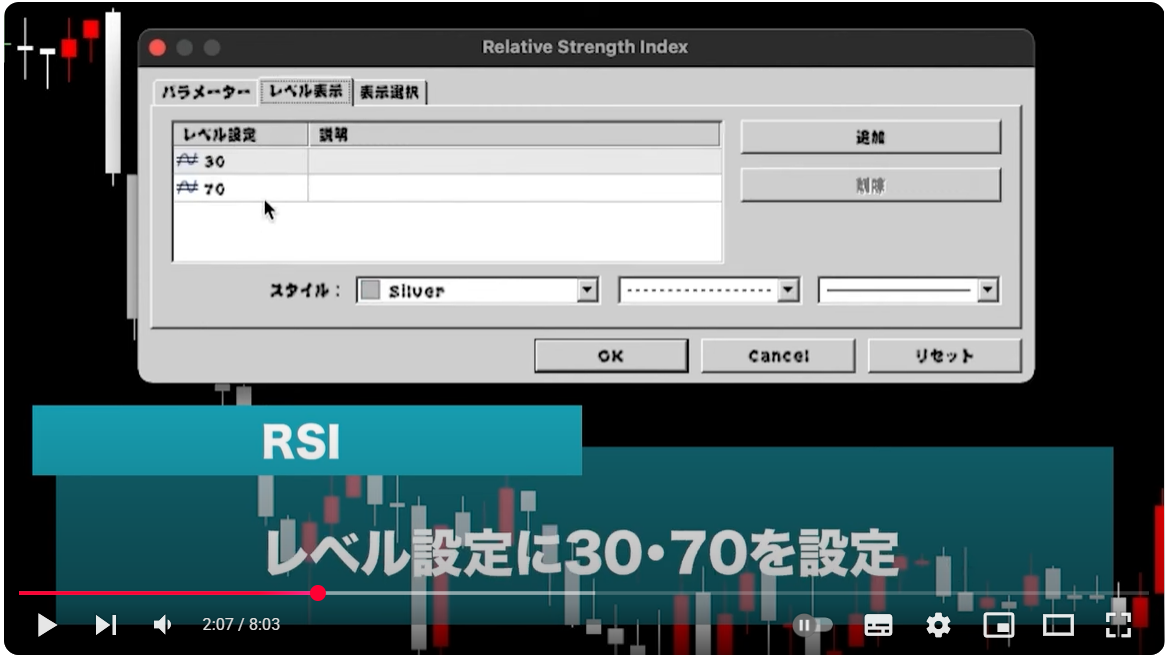
Task: Open the Silver color style dropdown
Action: tap(588, 289)
